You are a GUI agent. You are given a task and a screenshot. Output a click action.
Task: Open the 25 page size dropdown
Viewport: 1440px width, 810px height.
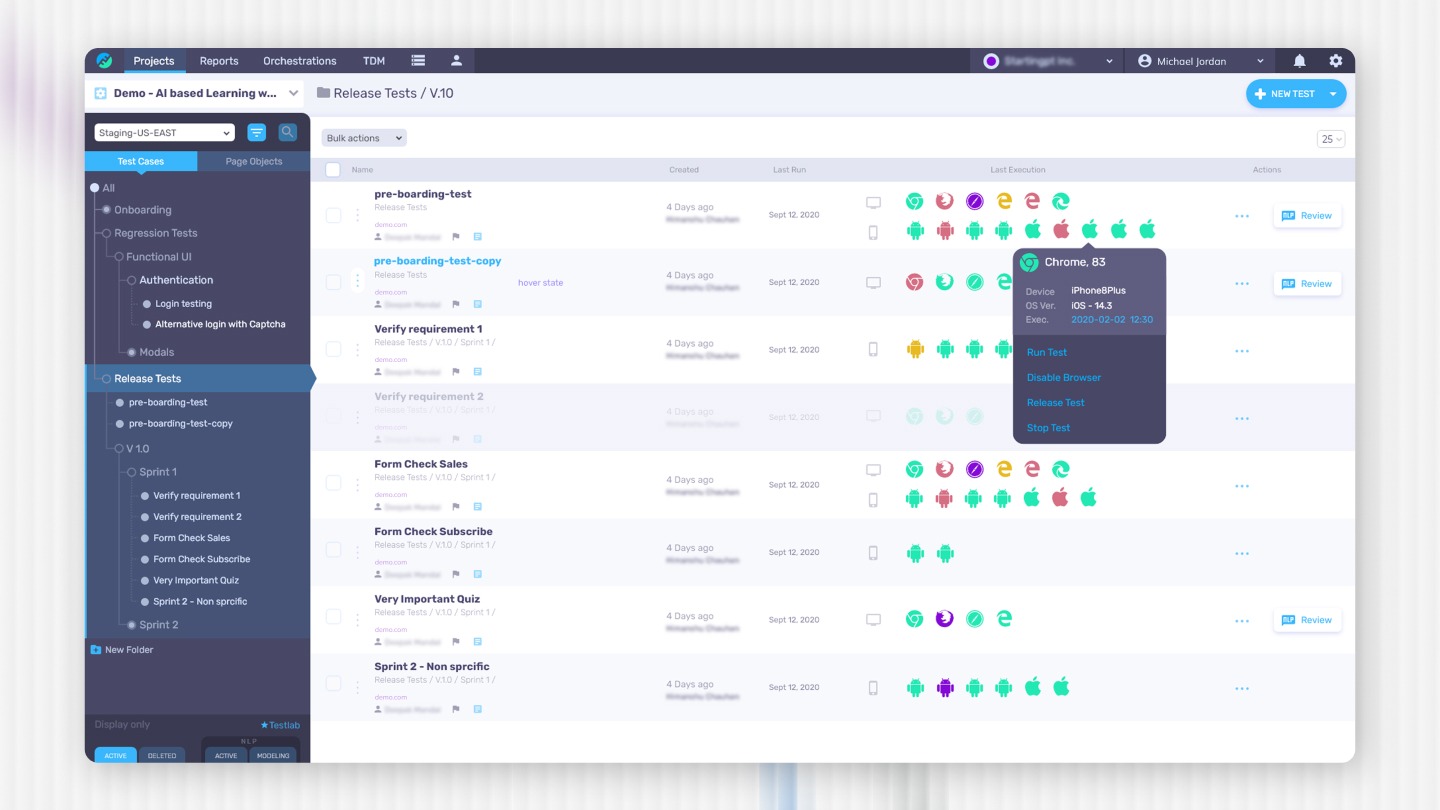coord(1331,139)
